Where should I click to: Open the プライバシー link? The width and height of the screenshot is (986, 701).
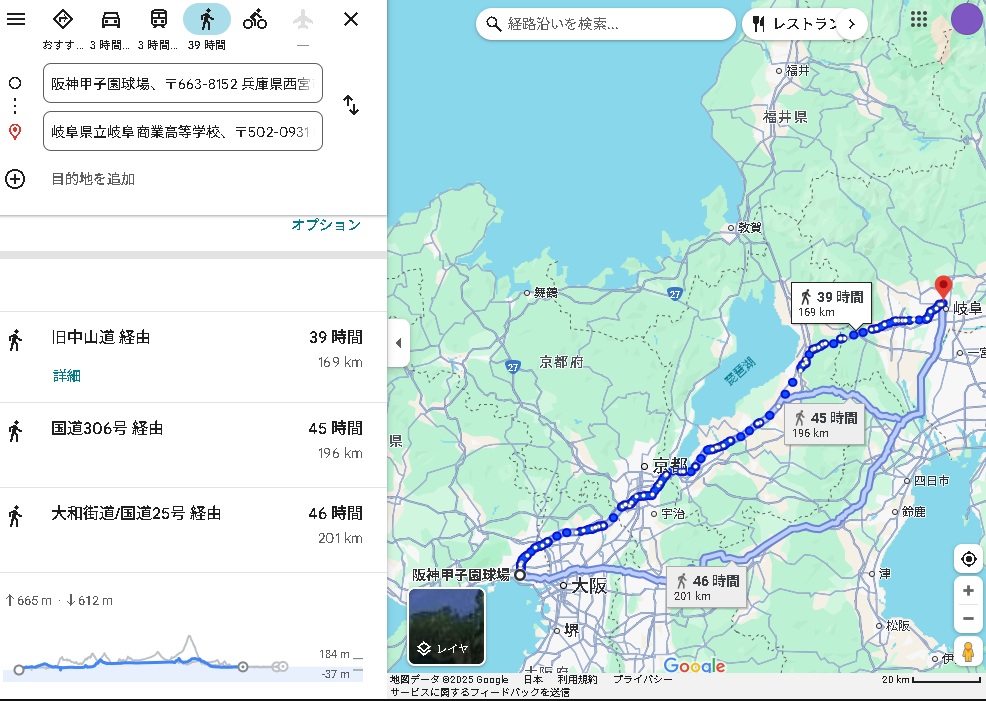coord(643,679)
